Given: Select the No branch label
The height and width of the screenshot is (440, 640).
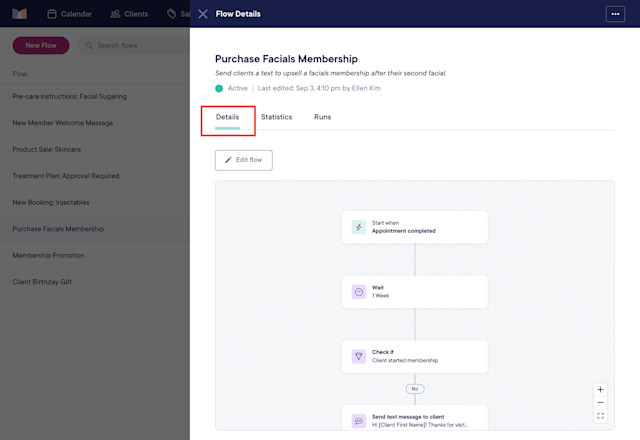Looking at the screenshot, I should pos(415,389).
